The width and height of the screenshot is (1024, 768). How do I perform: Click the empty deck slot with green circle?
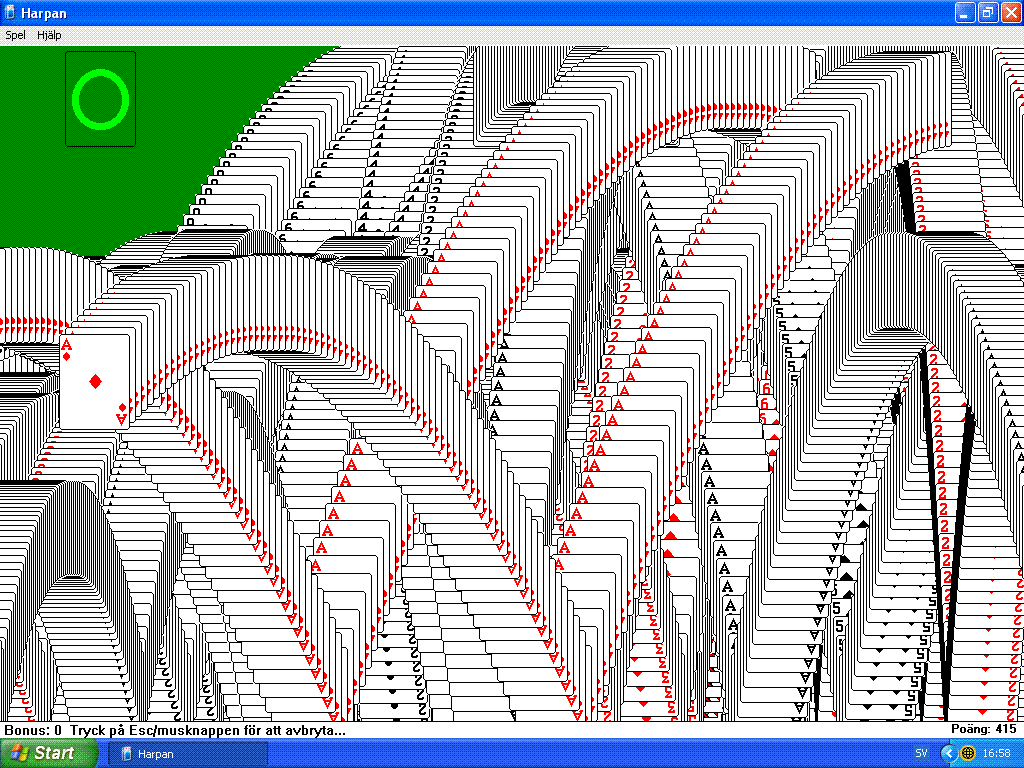100,99
